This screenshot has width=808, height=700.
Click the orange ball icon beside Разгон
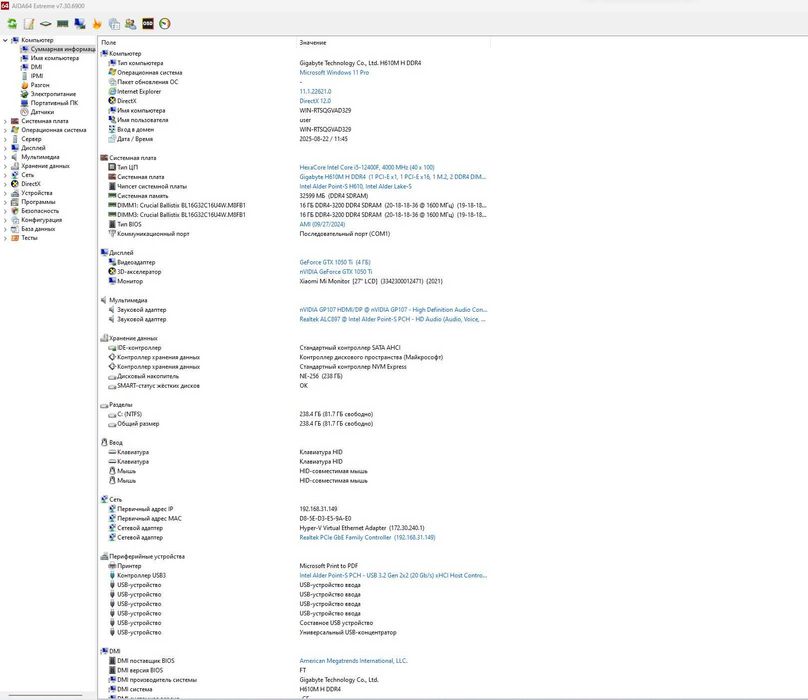click(x=24, y=85)
